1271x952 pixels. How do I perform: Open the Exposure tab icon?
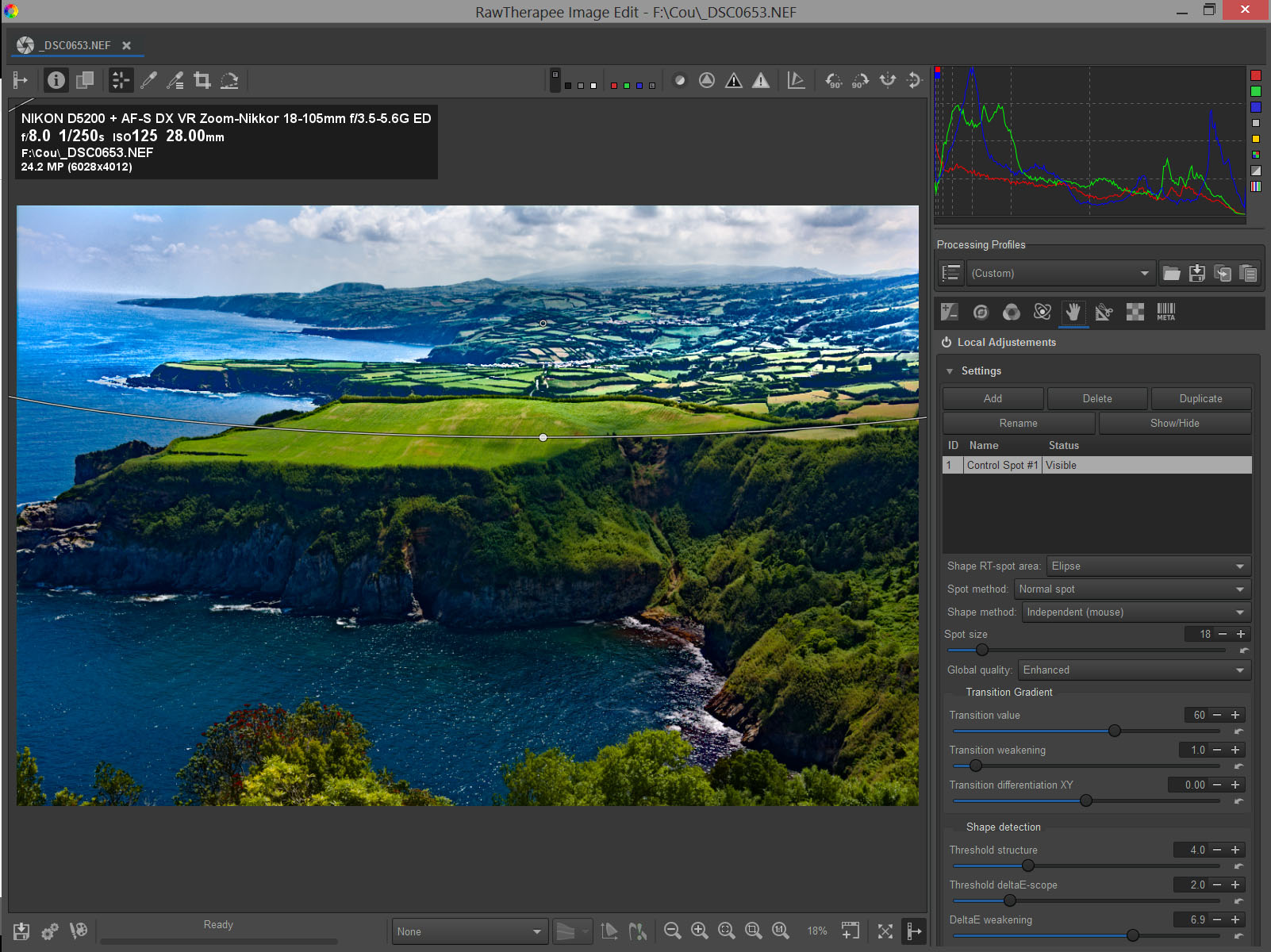pyautogui.click(x=949, y=312)
